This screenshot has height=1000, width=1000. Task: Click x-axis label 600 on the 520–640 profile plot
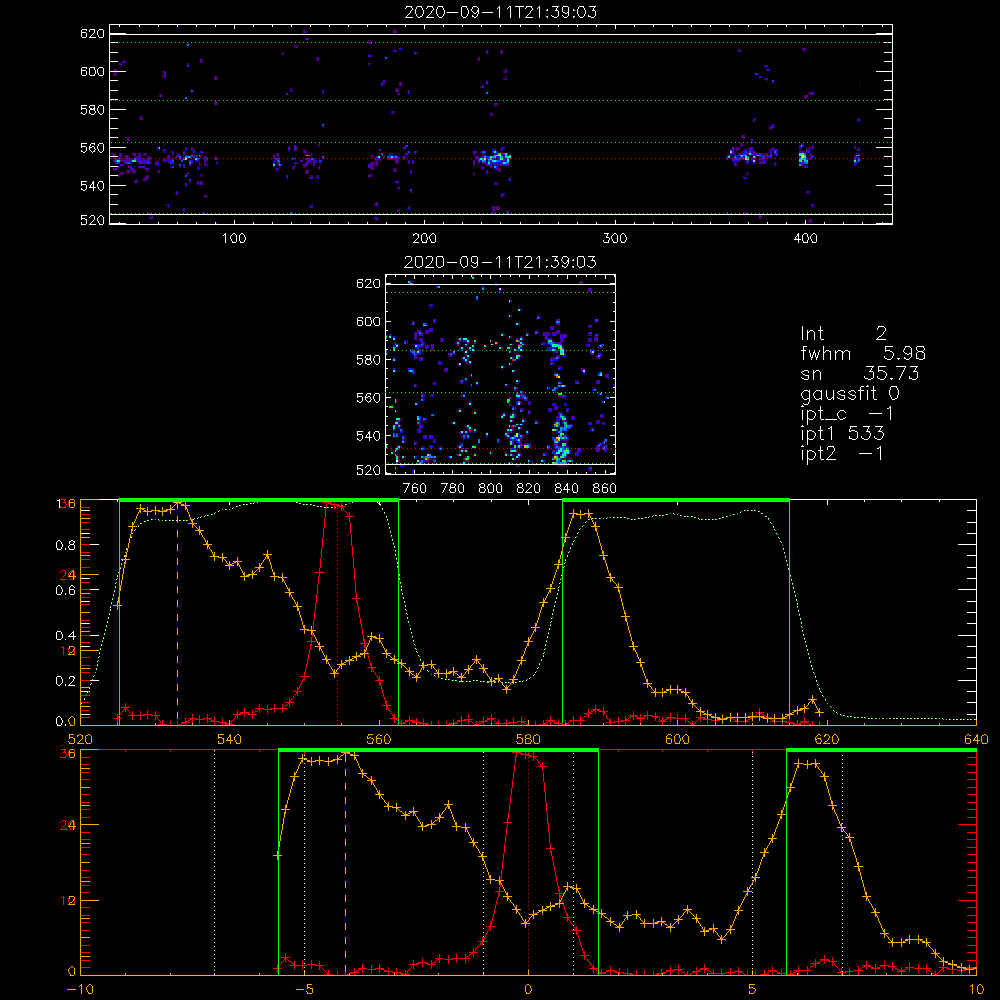pyautogui.click(x=677, y=740)
